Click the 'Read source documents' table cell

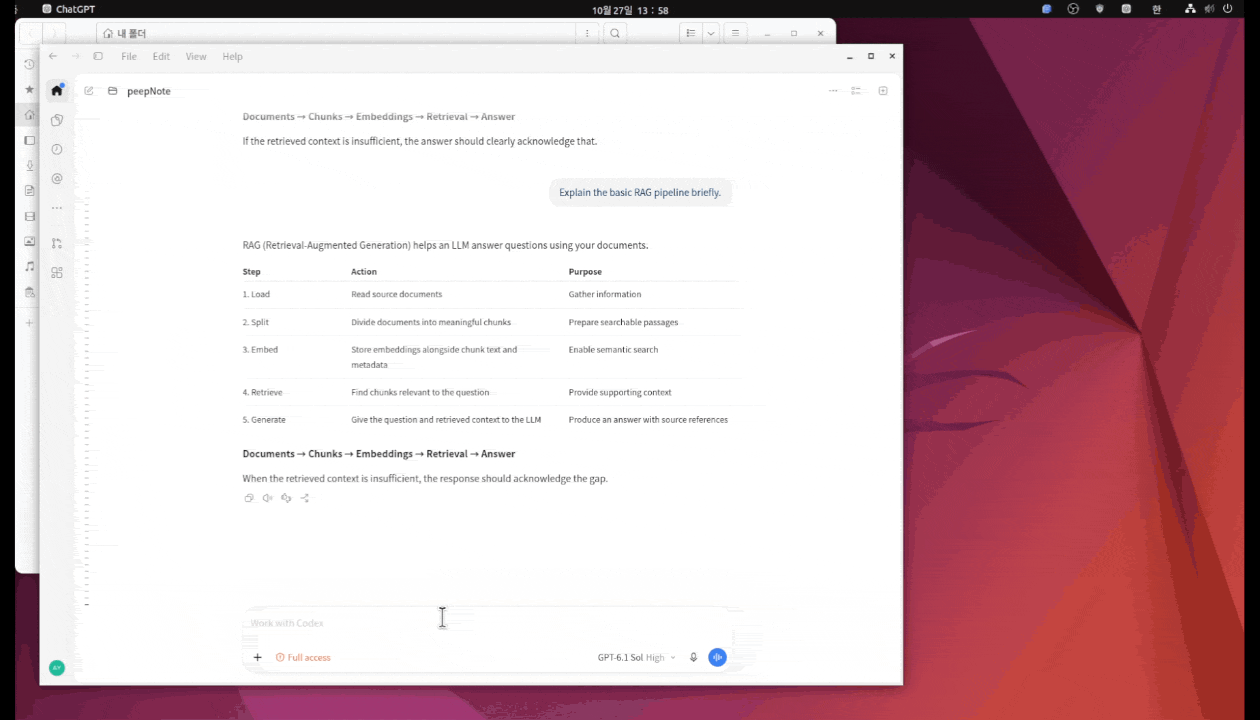[x=396, y=294]
